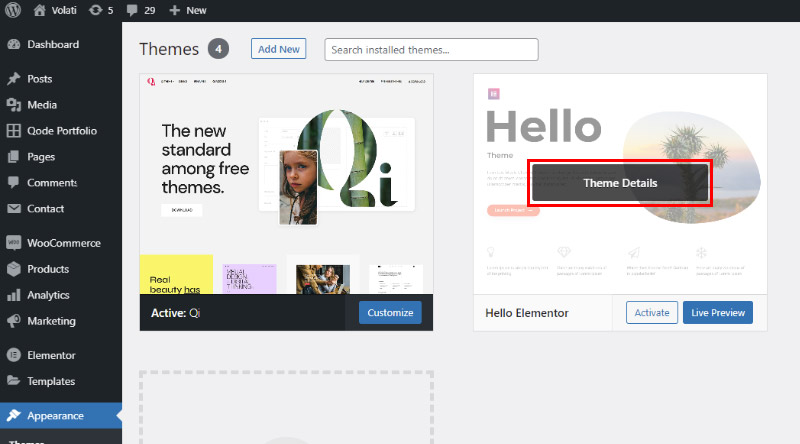
Task: Click the Themes page heading
Action: coord(169,49)
